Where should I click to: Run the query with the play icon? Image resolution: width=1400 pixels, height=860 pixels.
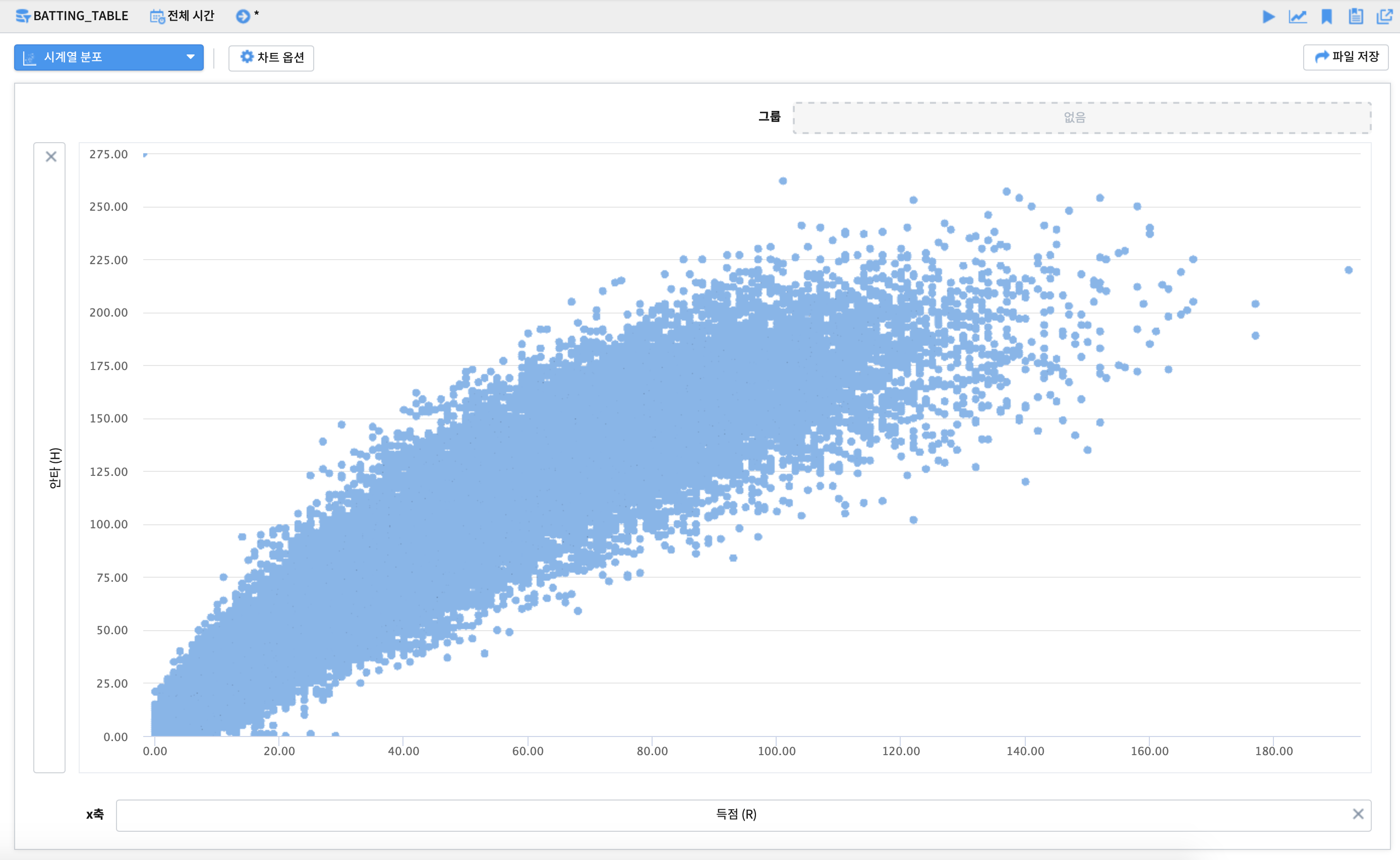click(x=1268, y=17)
